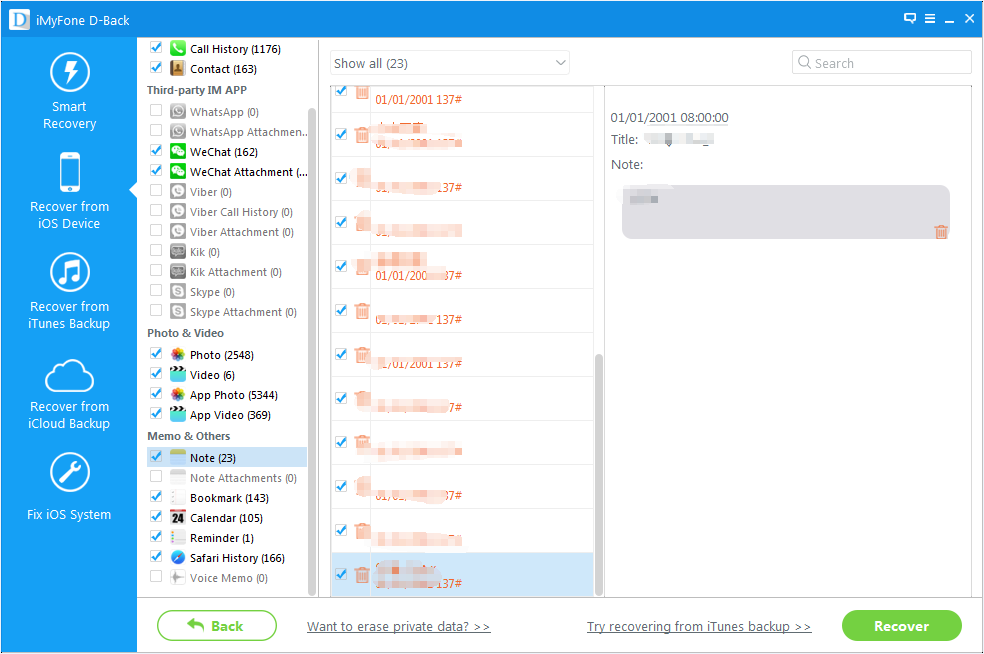The width and height of the screenshot is (984, 654).
Task: Click the Video clapperboard icon
Action: click(178, 375)
